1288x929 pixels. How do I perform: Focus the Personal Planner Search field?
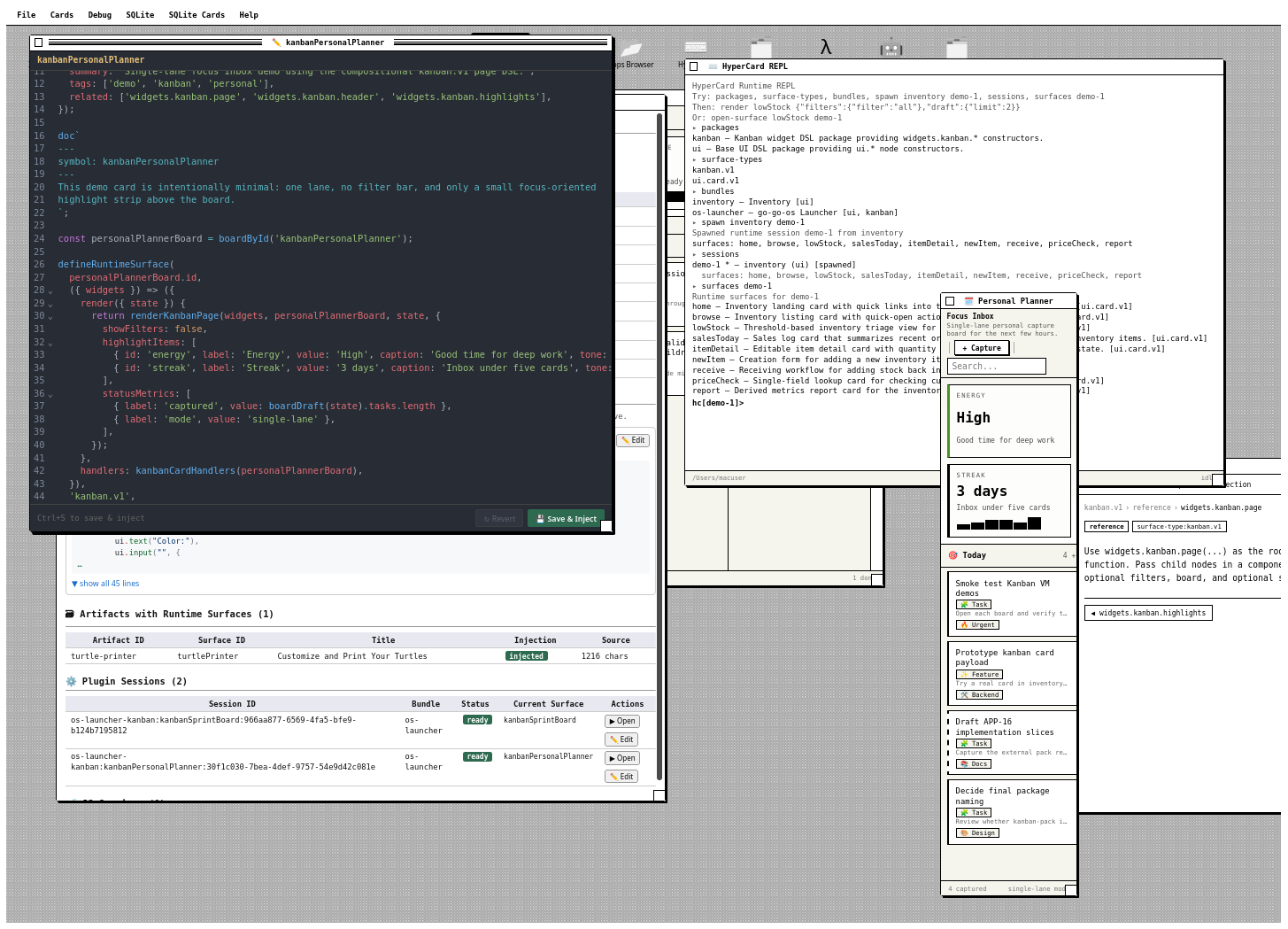997,367
